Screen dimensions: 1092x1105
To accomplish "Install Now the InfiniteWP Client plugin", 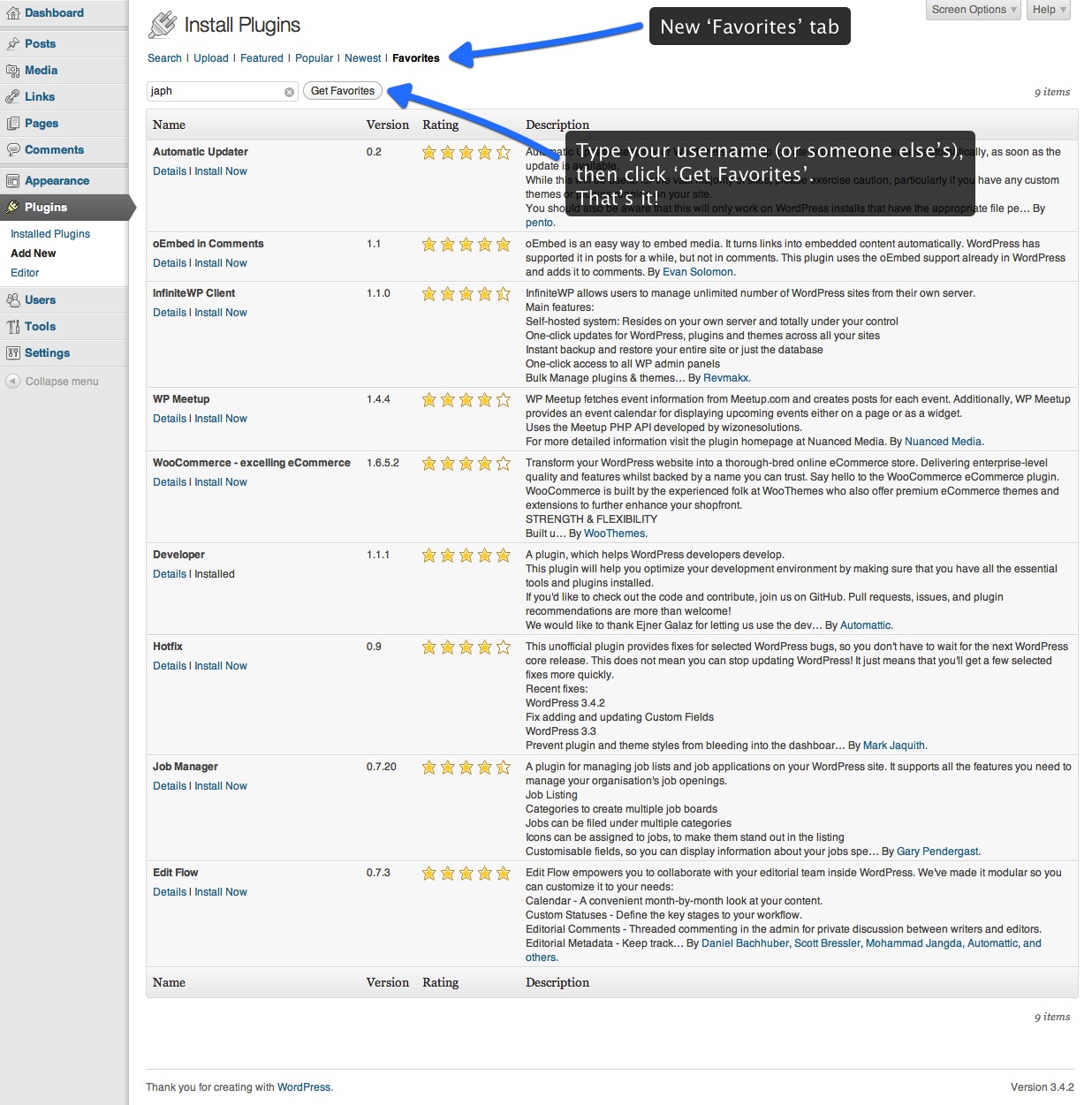I will click(x=221, y=313).
